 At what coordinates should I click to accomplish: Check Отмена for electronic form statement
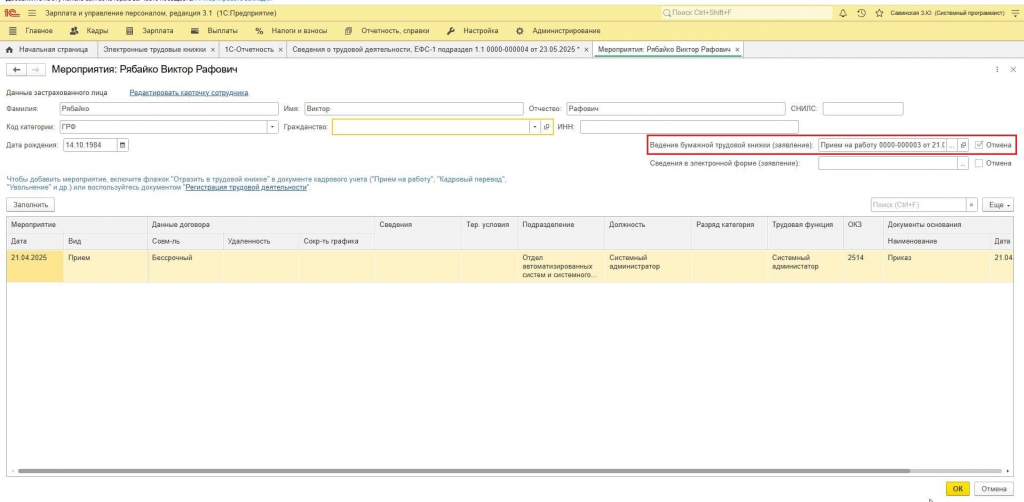coord(978,163)
